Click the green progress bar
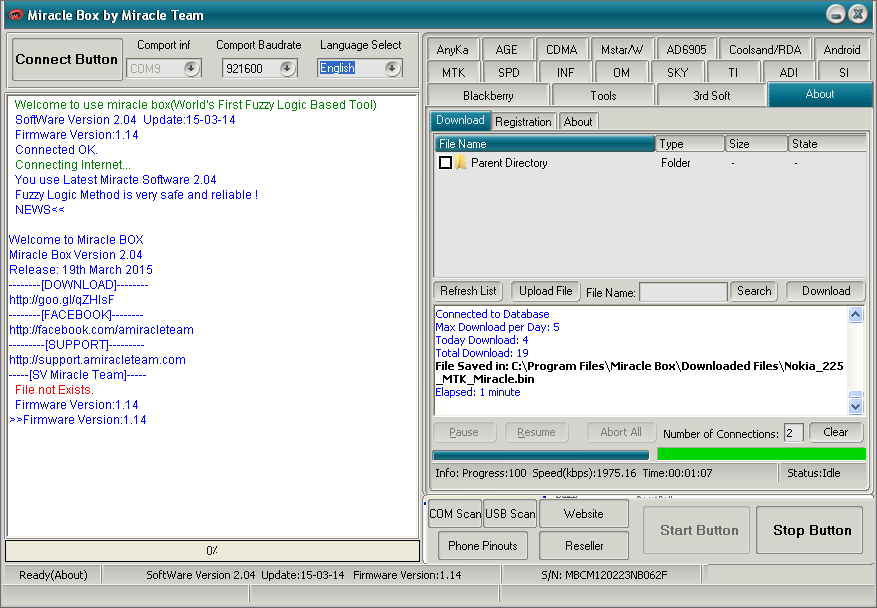Screen dimensions: 877x608 762,454
